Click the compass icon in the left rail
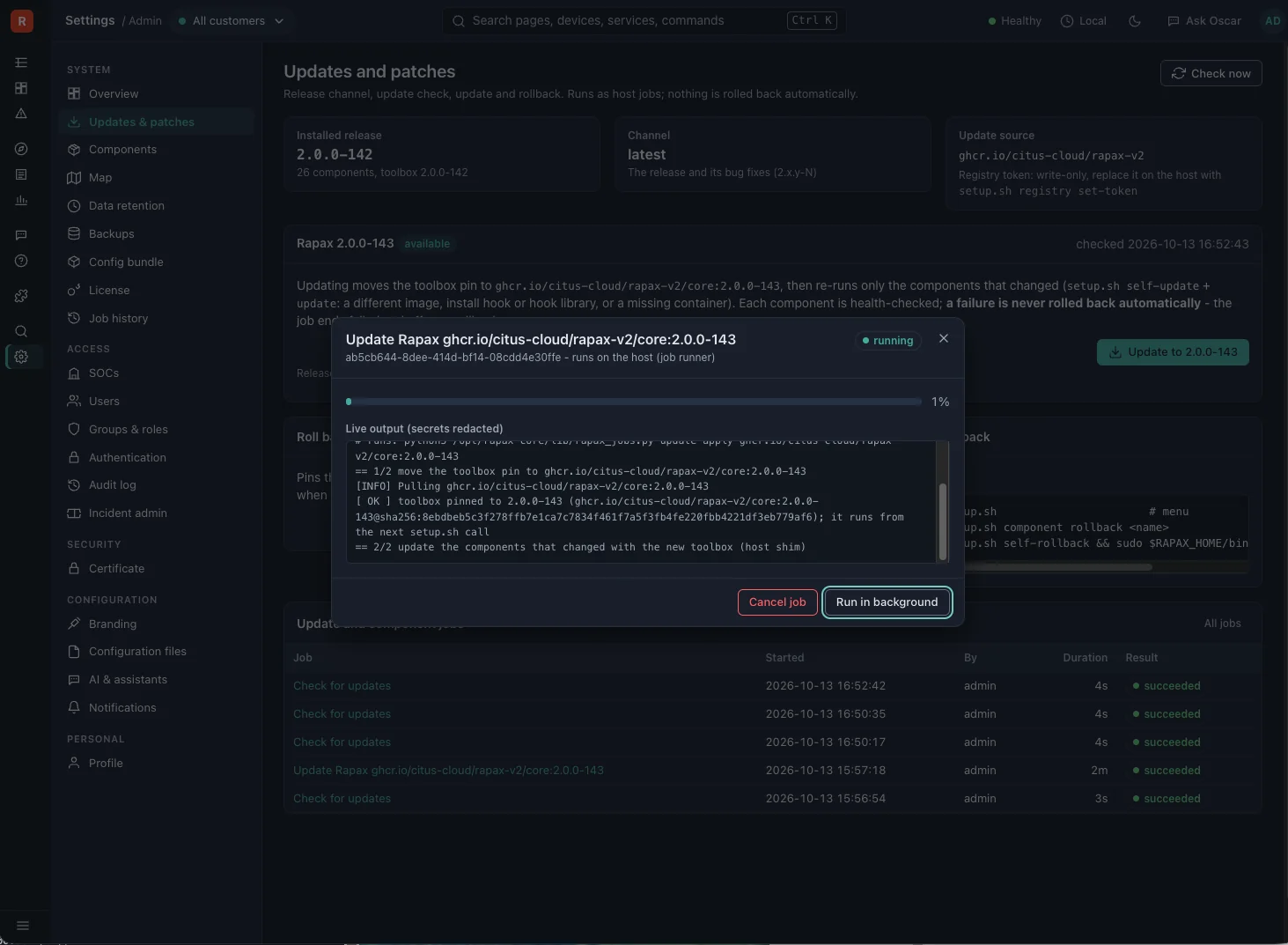The height and width of the screenshot is (945, 1288). tap(21, 149)
